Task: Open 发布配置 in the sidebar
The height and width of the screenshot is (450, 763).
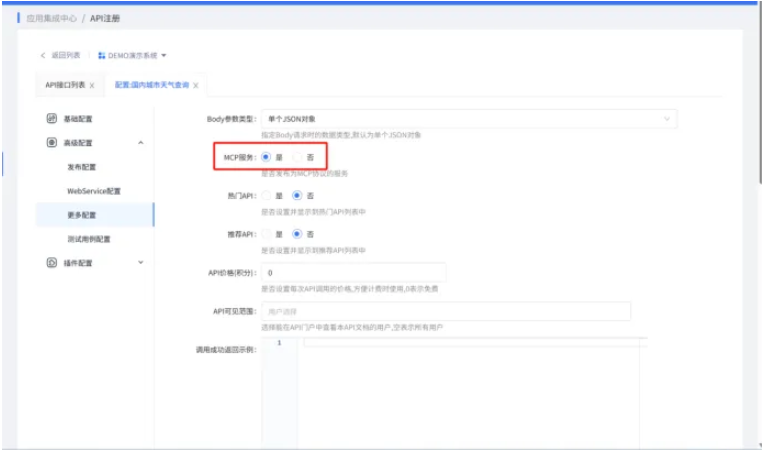Action: point(82,167)
